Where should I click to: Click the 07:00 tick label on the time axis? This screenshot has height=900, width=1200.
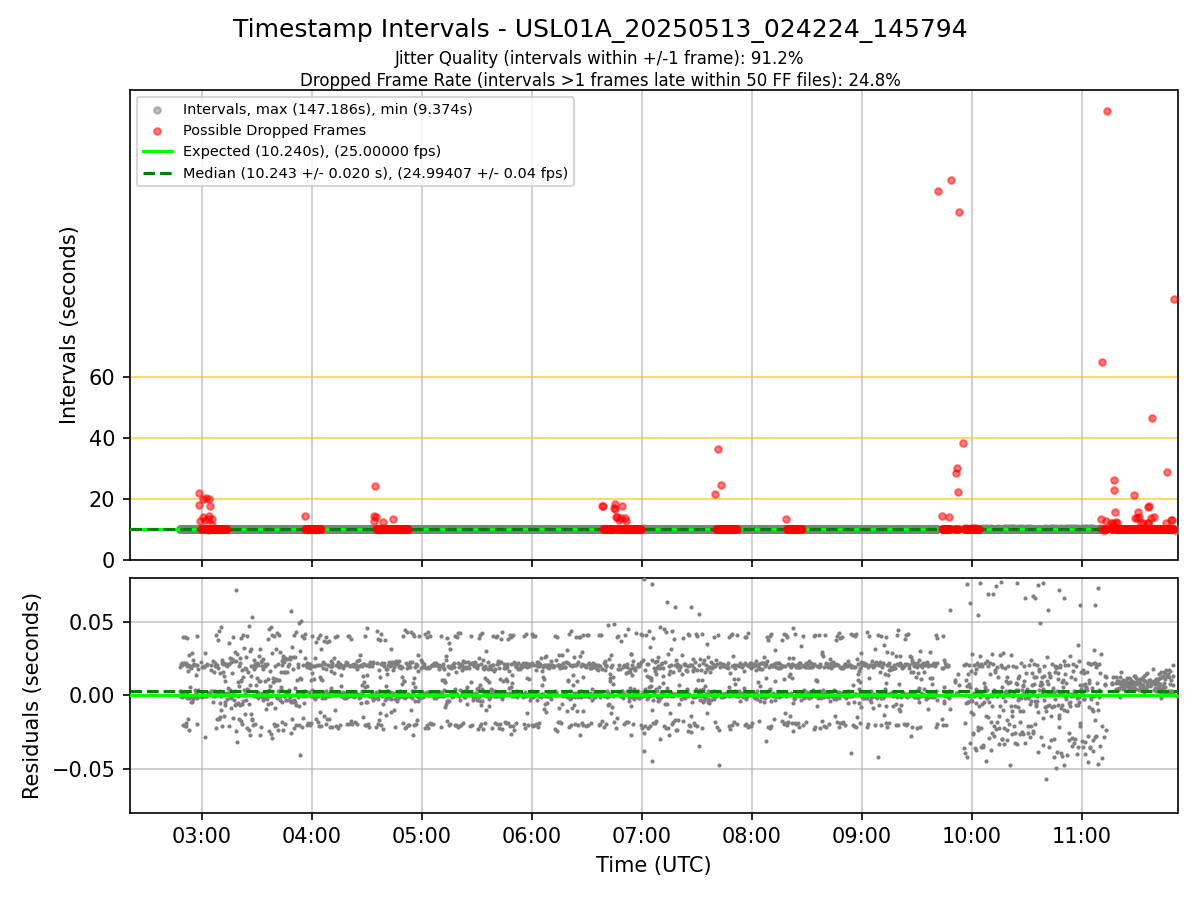coord(642,834)
